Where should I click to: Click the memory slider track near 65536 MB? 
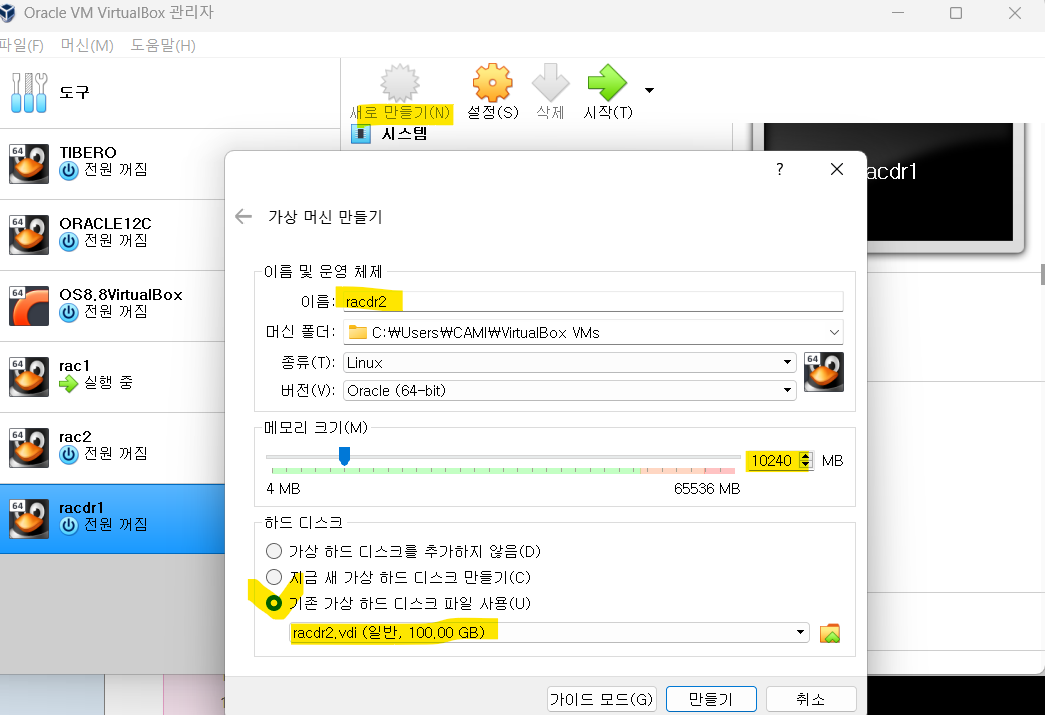[736, 456]
